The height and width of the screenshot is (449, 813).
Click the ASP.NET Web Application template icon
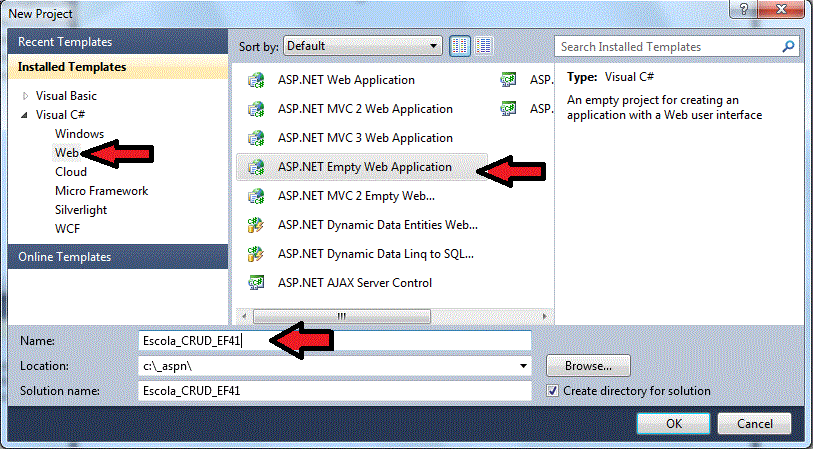coord(256,80)
